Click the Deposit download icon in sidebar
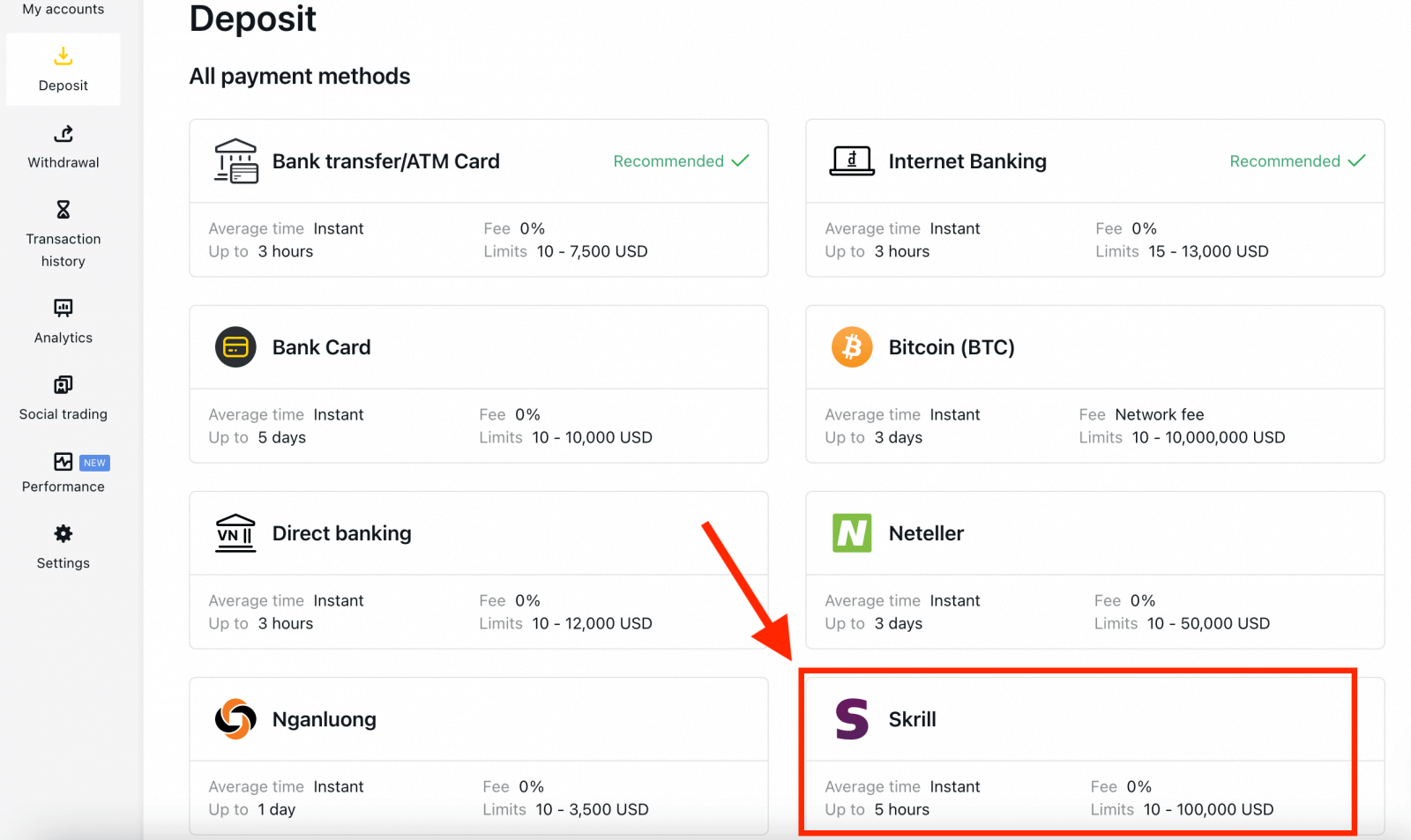 tap(63, 56)
